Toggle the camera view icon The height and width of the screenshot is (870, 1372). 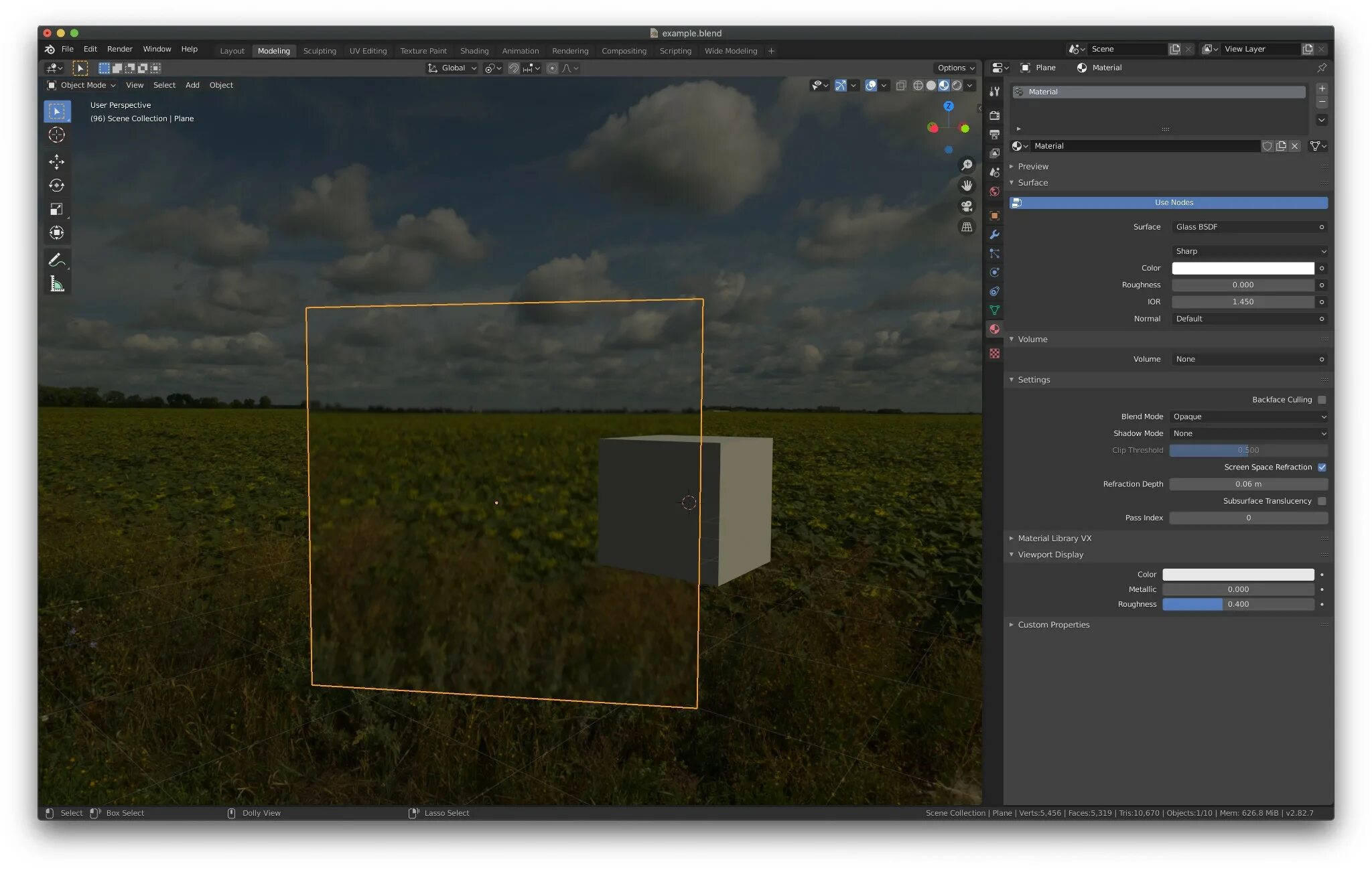[x=967, y=206]
